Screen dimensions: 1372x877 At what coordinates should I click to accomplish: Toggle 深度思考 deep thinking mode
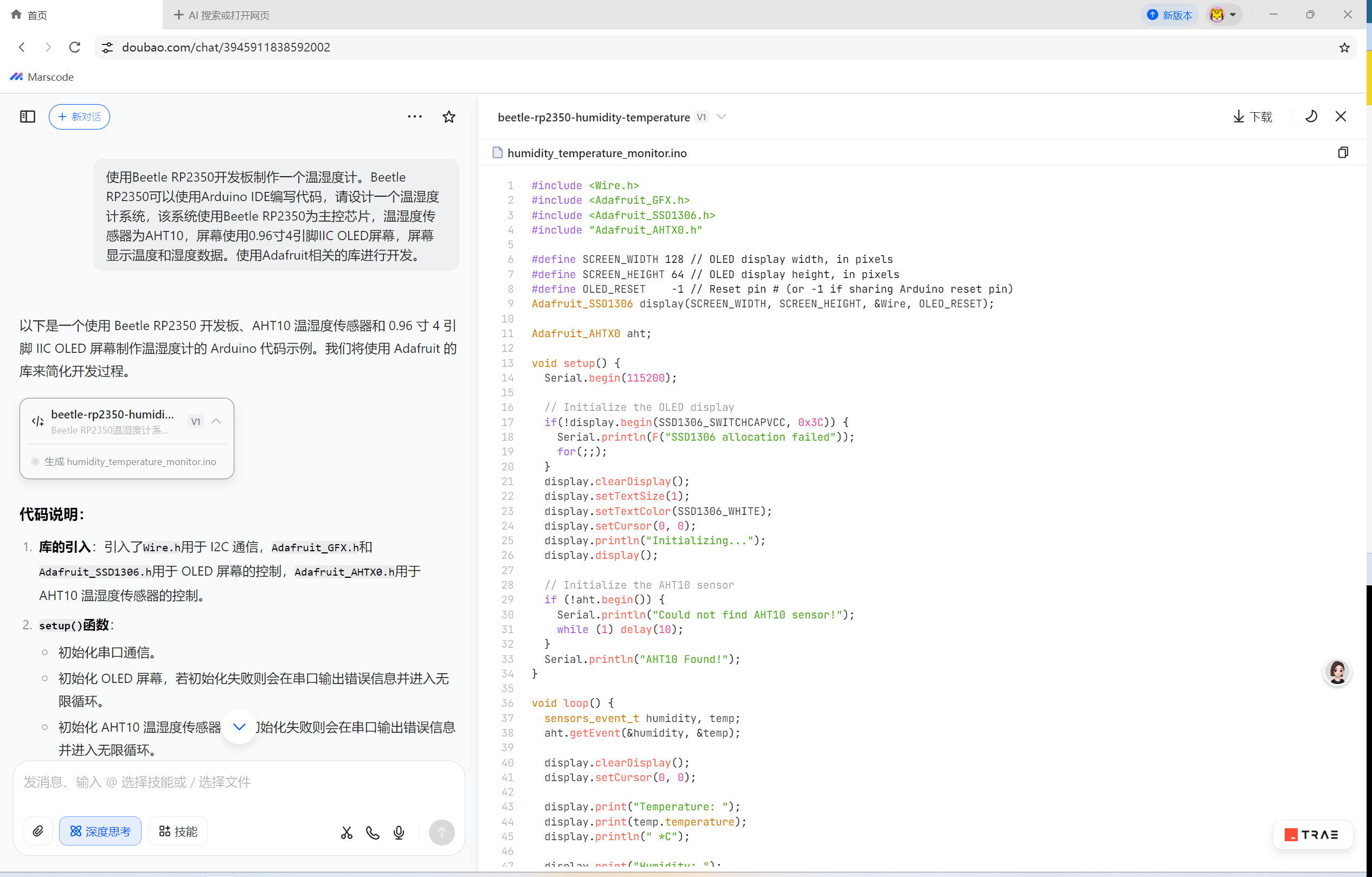[100, 831]
